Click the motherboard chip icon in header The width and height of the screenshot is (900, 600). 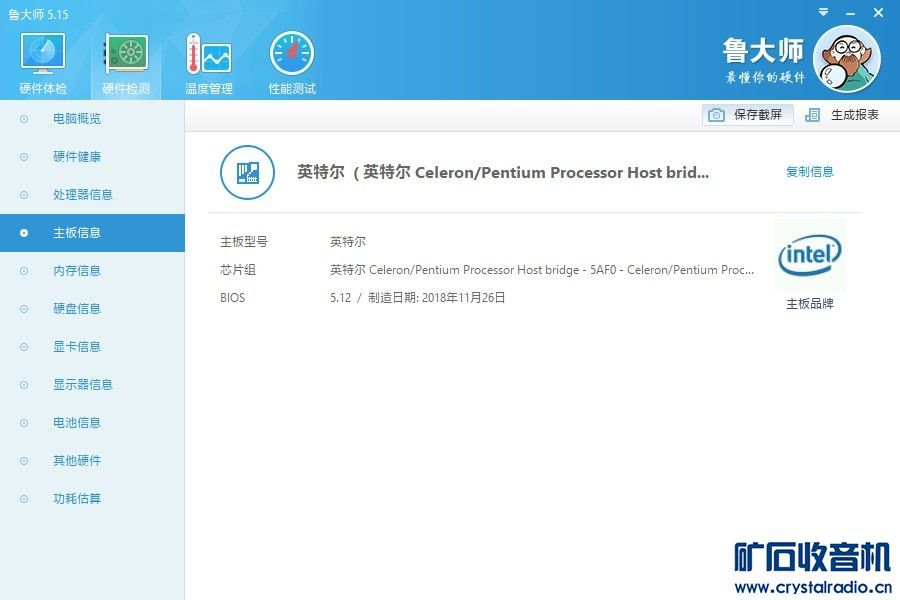point(247,172)
